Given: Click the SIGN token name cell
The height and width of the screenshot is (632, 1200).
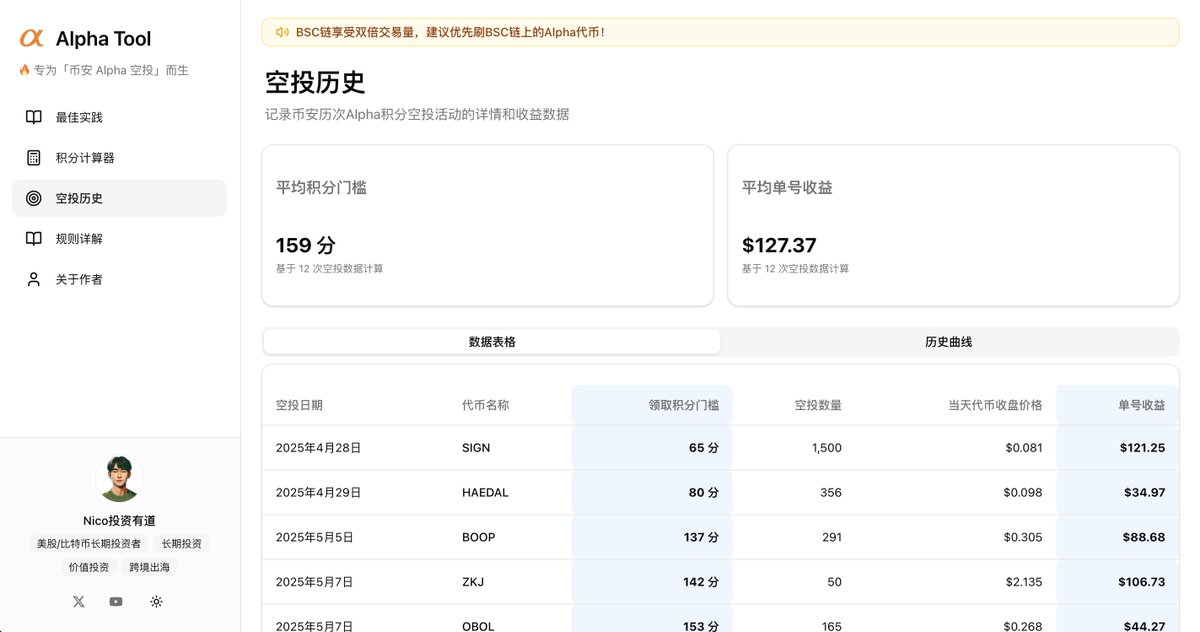Looking at the screenshot, I should coord(476,448).
